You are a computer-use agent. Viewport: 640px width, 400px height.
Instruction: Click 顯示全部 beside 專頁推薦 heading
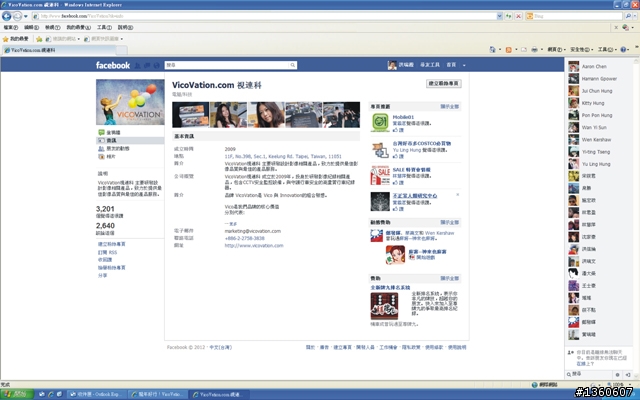click(449, 107)
